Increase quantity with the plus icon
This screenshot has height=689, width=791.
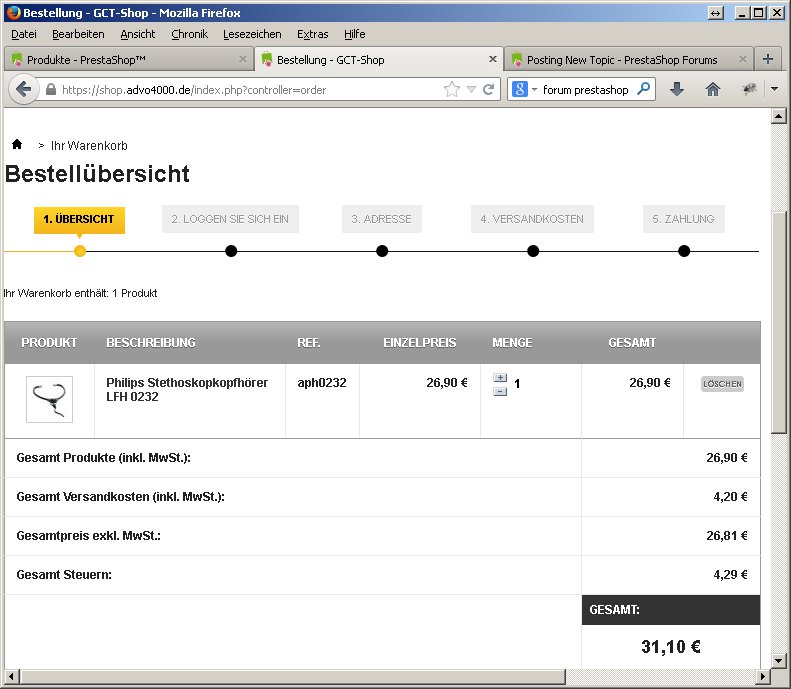click(x=500, y=377)
